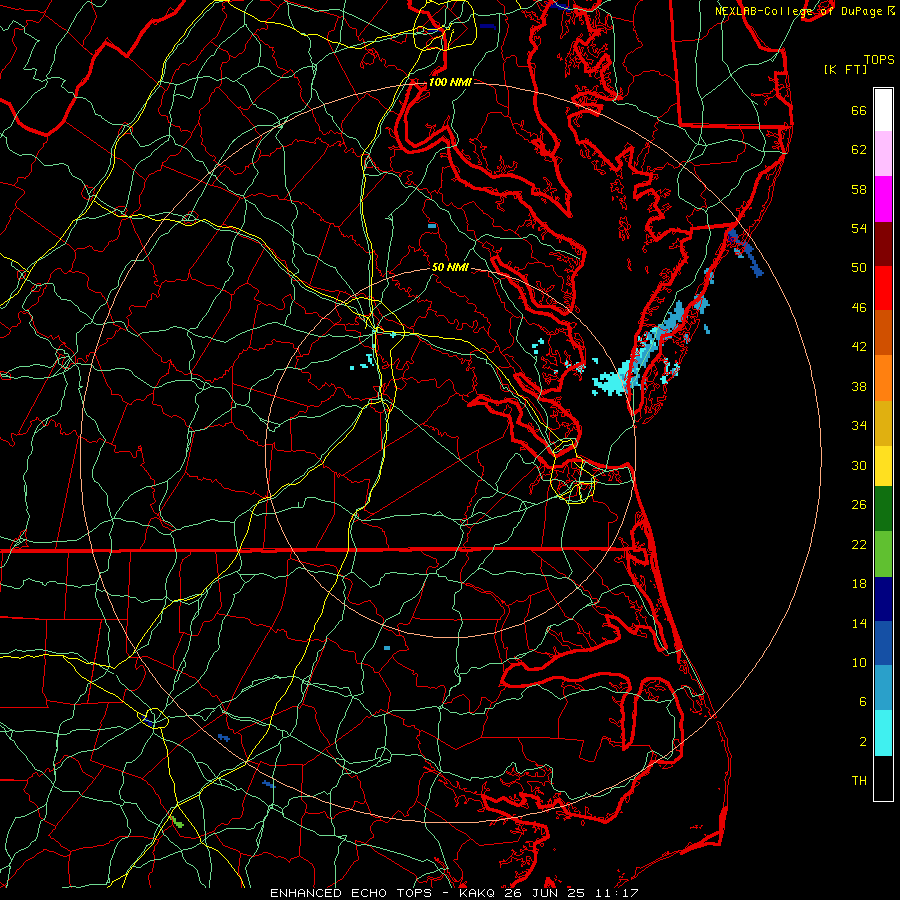Click the legend value "30"
The width and height of the screenshot is (900, 900).
pyautogui.click(x=859, y=465)
